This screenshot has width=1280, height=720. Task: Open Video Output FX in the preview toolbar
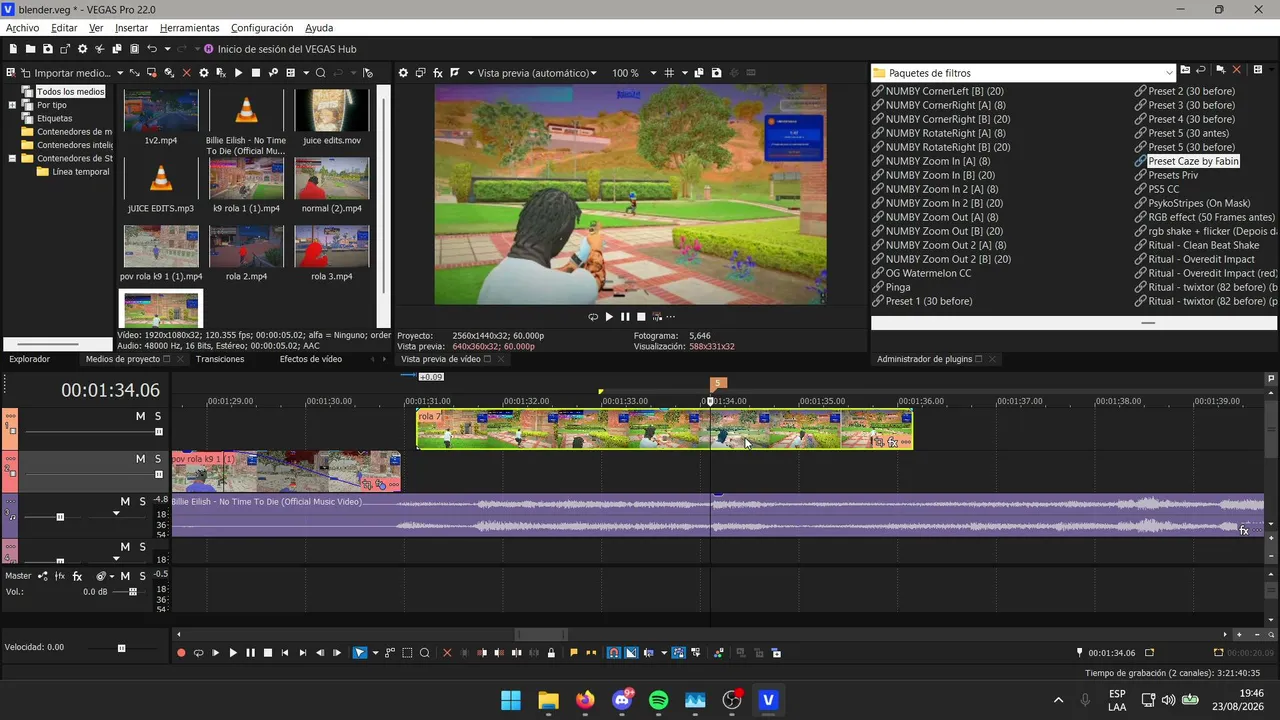[438, 73]
